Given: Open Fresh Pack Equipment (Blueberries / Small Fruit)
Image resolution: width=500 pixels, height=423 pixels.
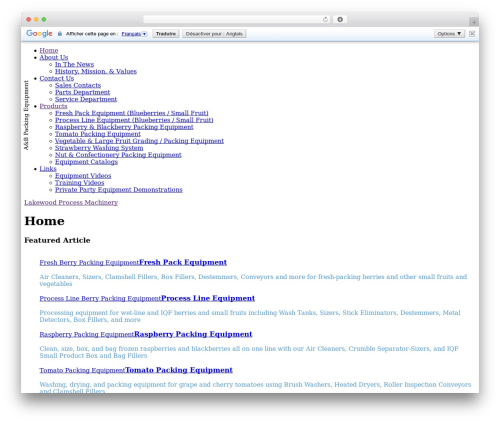Looking at the screenshot, I should 132,113.
